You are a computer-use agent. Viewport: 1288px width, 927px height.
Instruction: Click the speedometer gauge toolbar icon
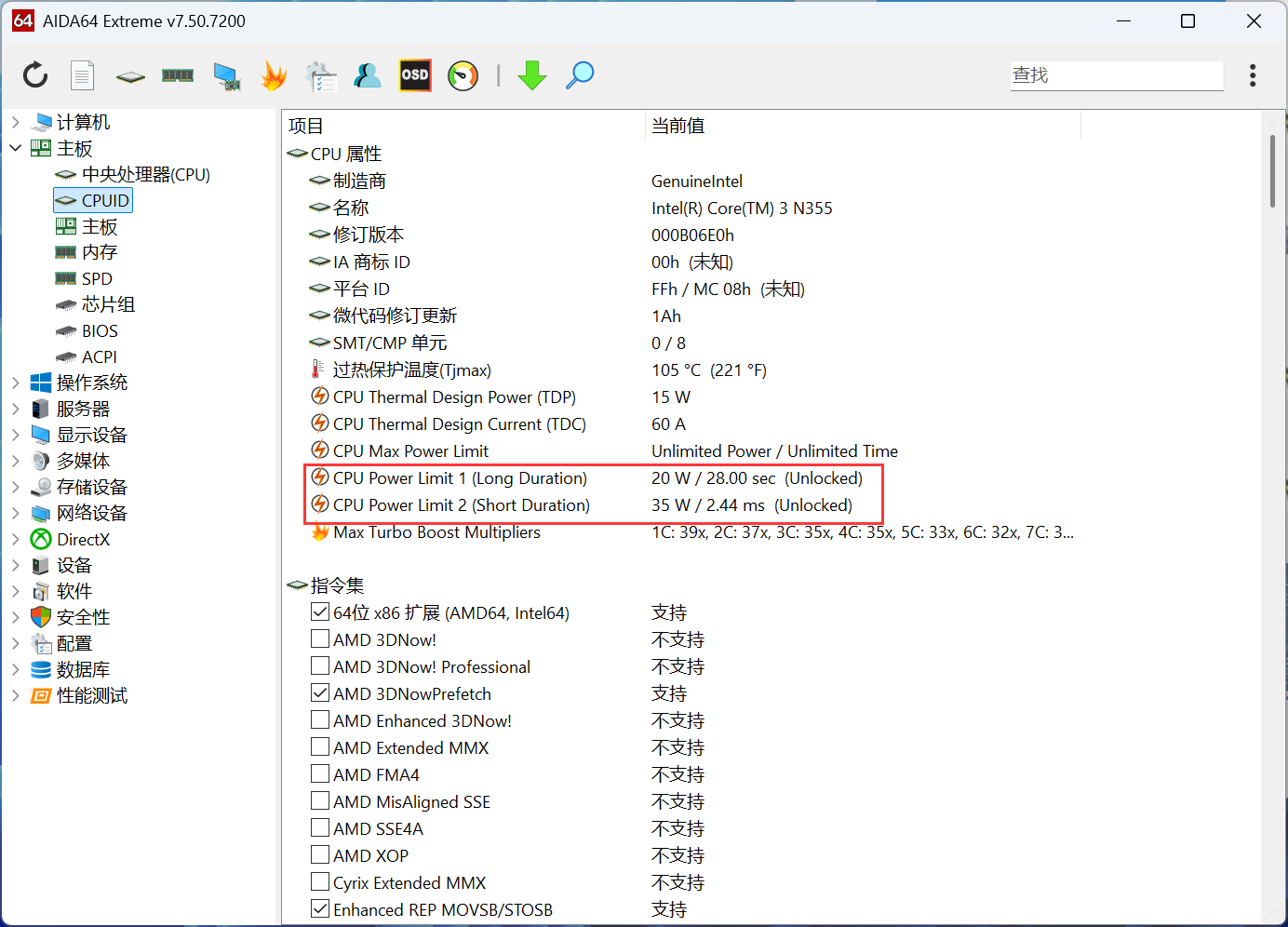coord(463,75)
